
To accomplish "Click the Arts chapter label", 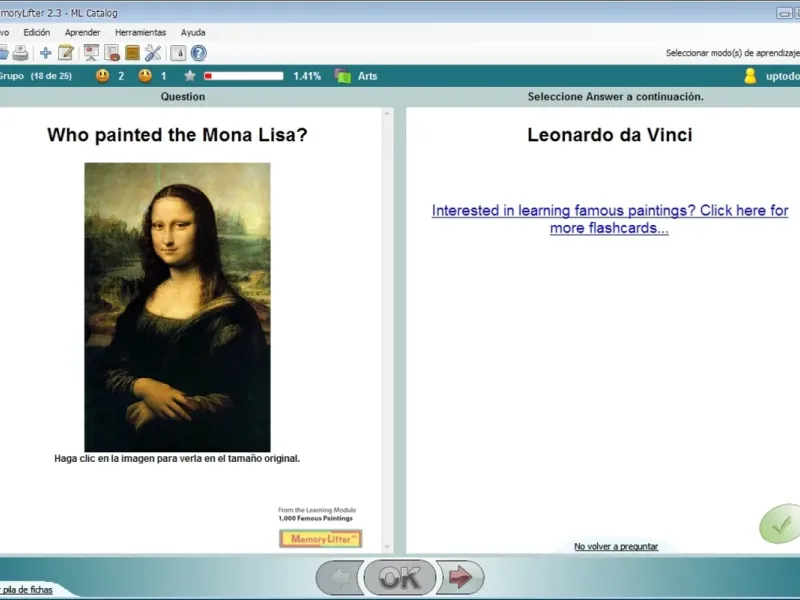I will (x=367, y=76).
